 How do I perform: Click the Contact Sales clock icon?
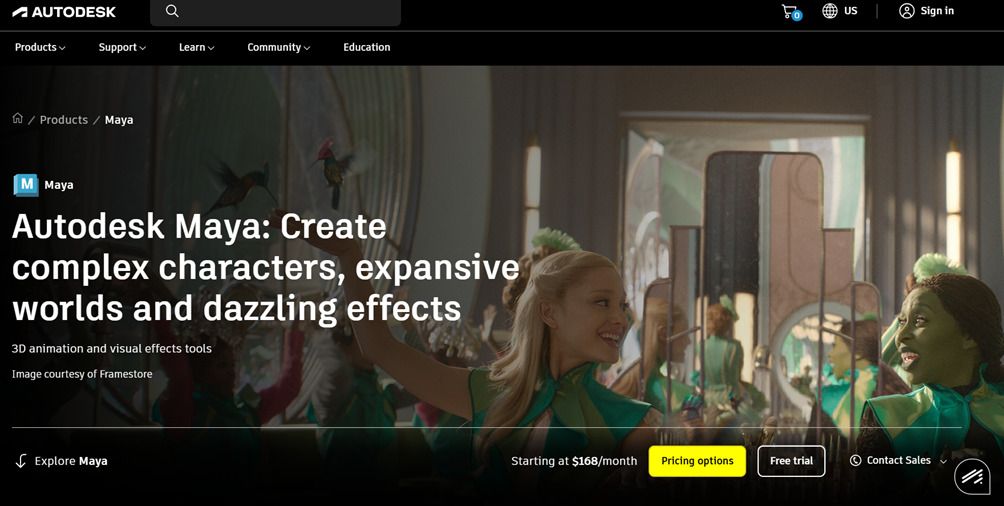pos(855,461)
